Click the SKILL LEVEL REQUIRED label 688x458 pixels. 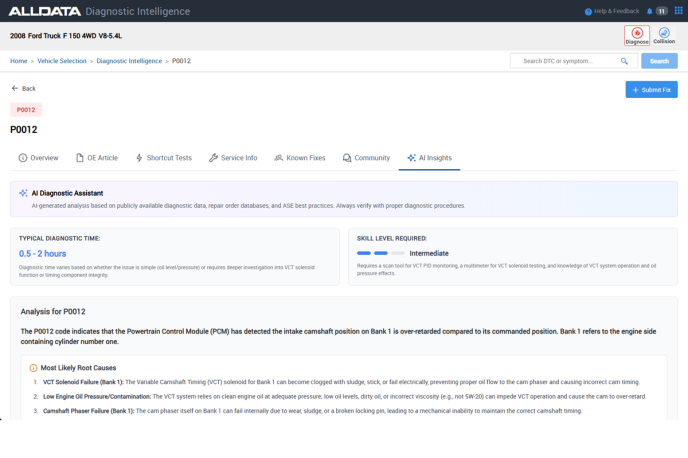pos(392,239)
